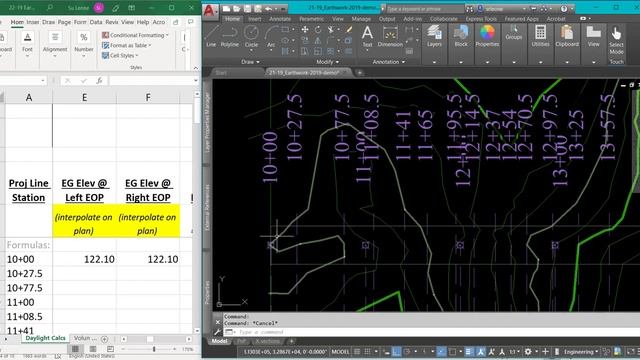The width and height of the screenshot is (640, 360).
Task: Expand the Draw panel dropdown
Action: tap(250, 62)
